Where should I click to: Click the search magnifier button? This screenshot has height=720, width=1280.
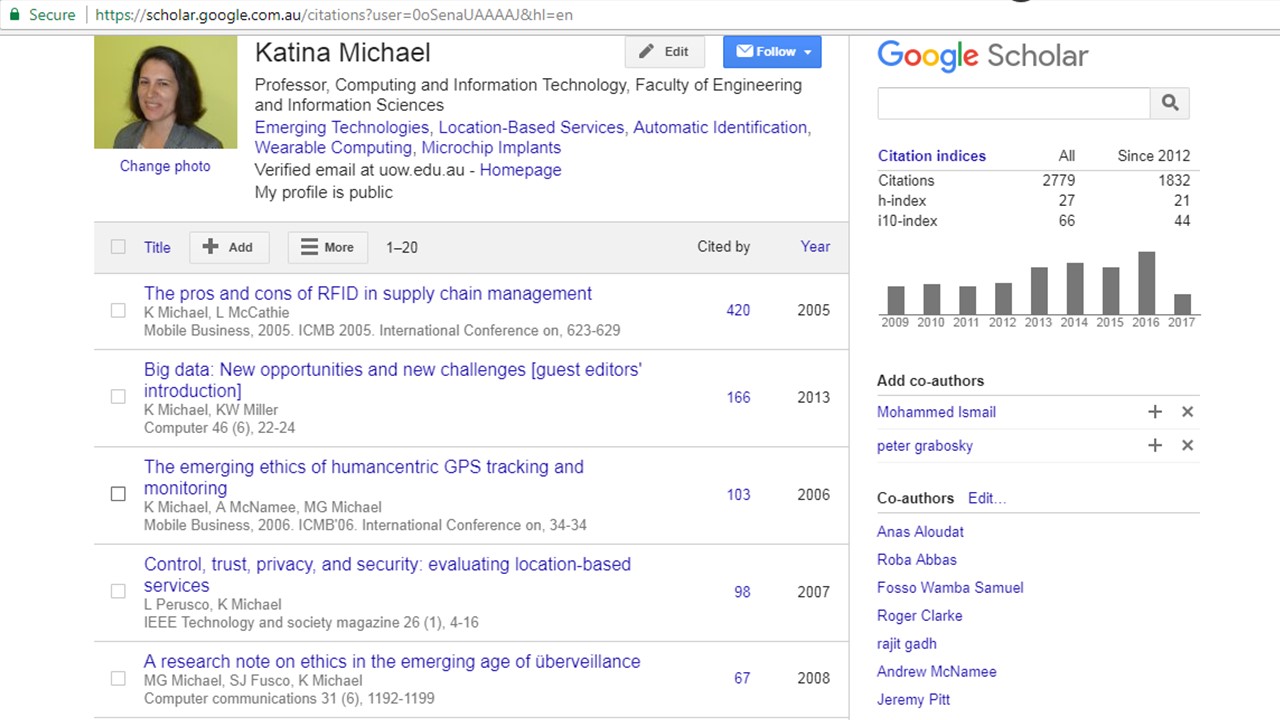(x=1170, y=103)
